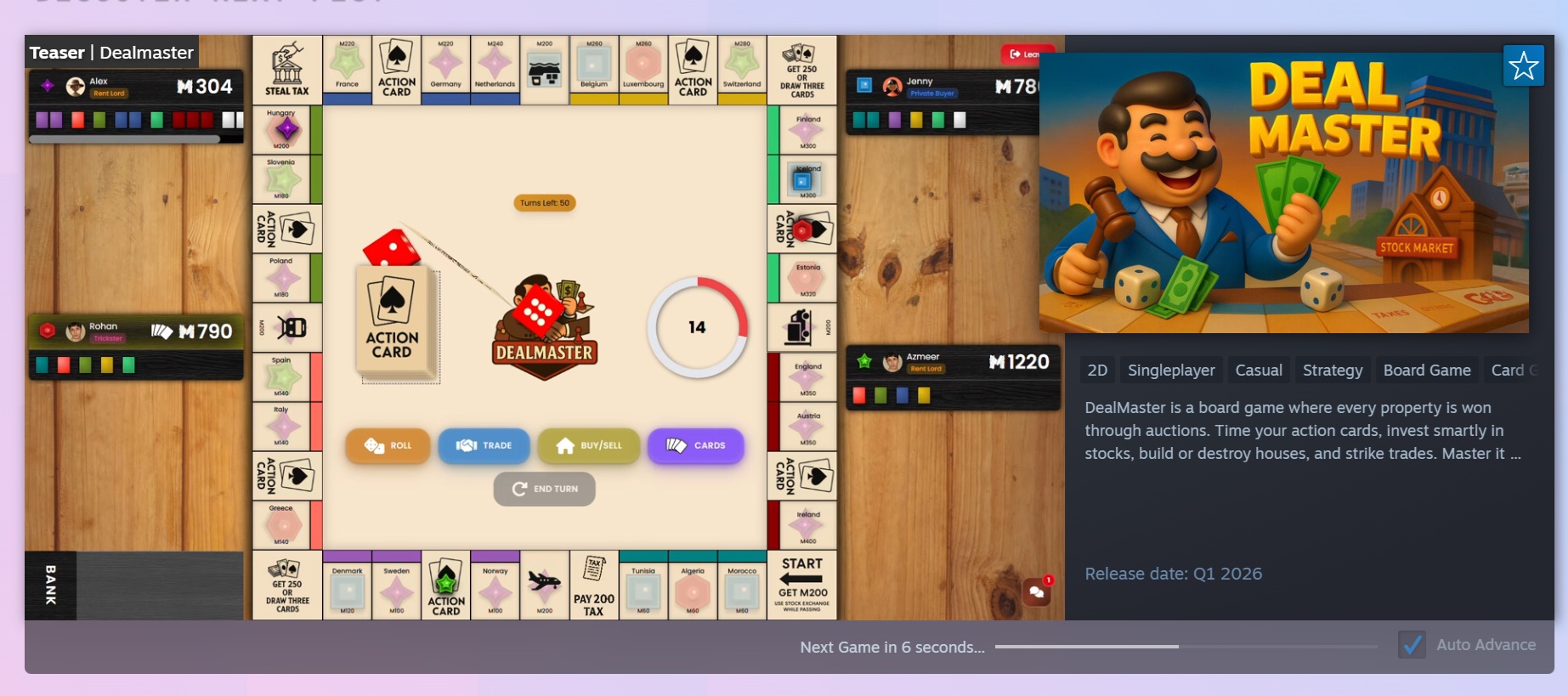The height and width of the screenshot is (696, 1568).
Task: Click the orange ROLL button
Action: pyautogui.click(x=388, y=445)
